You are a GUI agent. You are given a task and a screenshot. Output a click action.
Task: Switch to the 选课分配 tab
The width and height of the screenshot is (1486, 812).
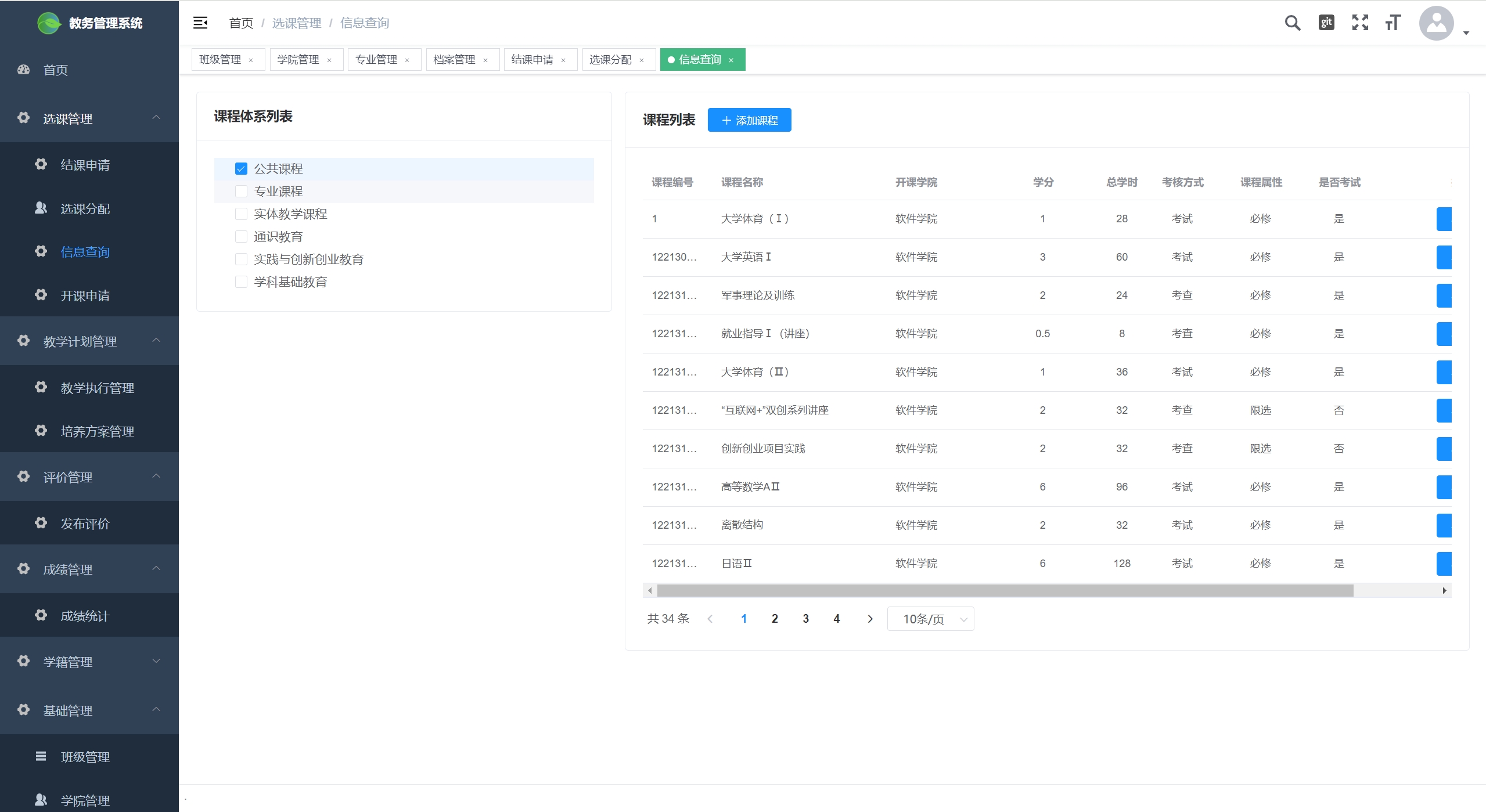610,60
